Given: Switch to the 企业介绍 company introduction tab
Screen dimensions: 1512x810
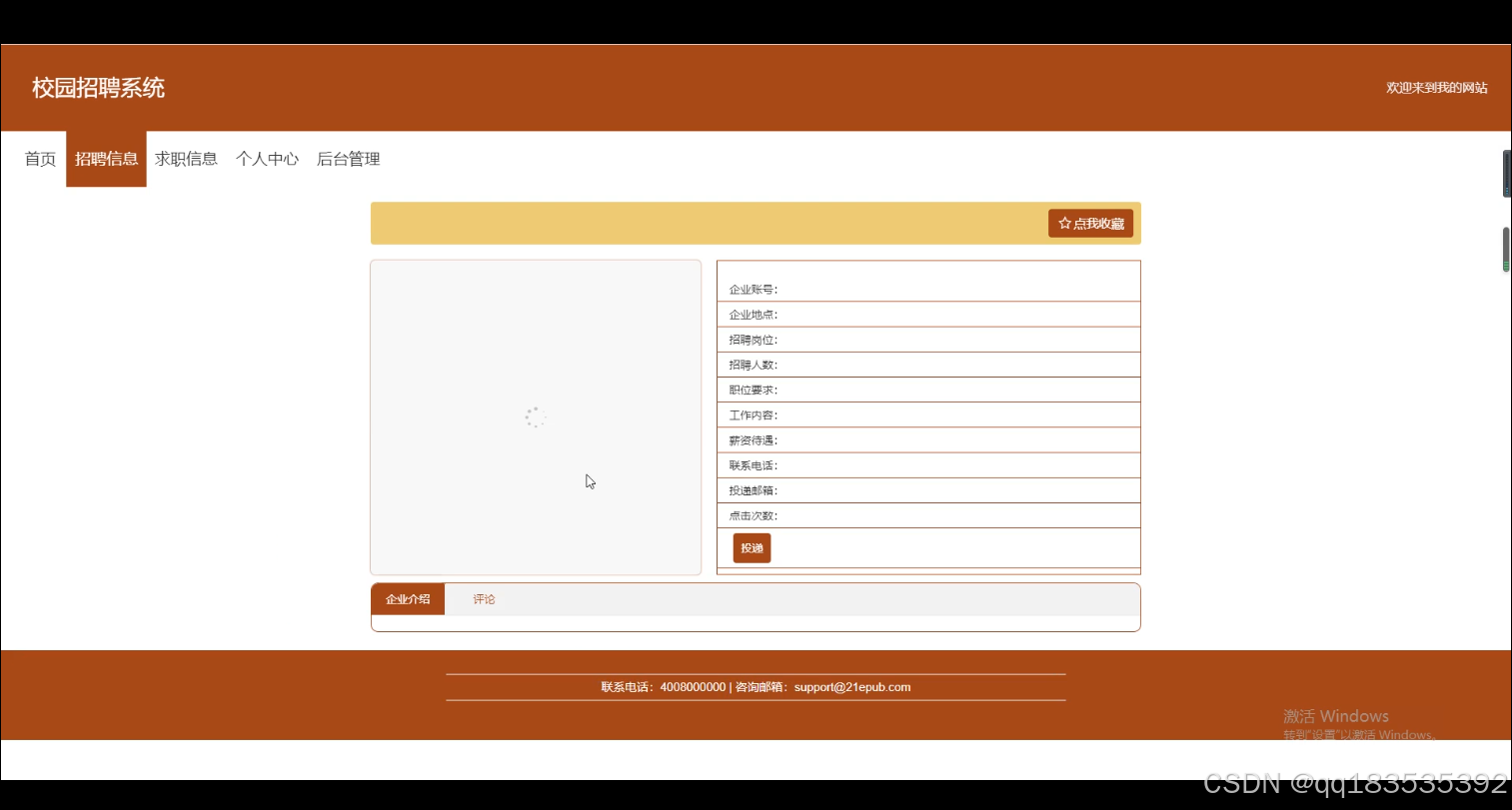Looking at the screenshot, I should click(x=407, y=598).
